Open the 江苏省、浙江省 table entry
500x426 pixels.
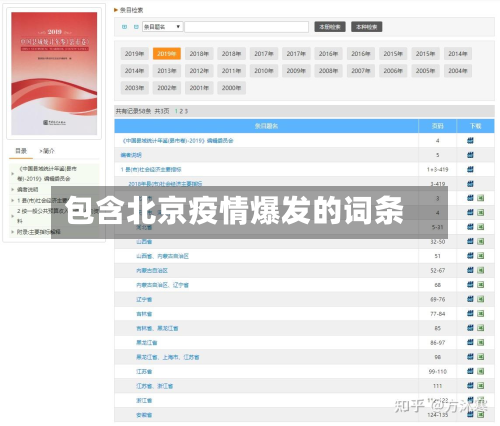(154, 386)
